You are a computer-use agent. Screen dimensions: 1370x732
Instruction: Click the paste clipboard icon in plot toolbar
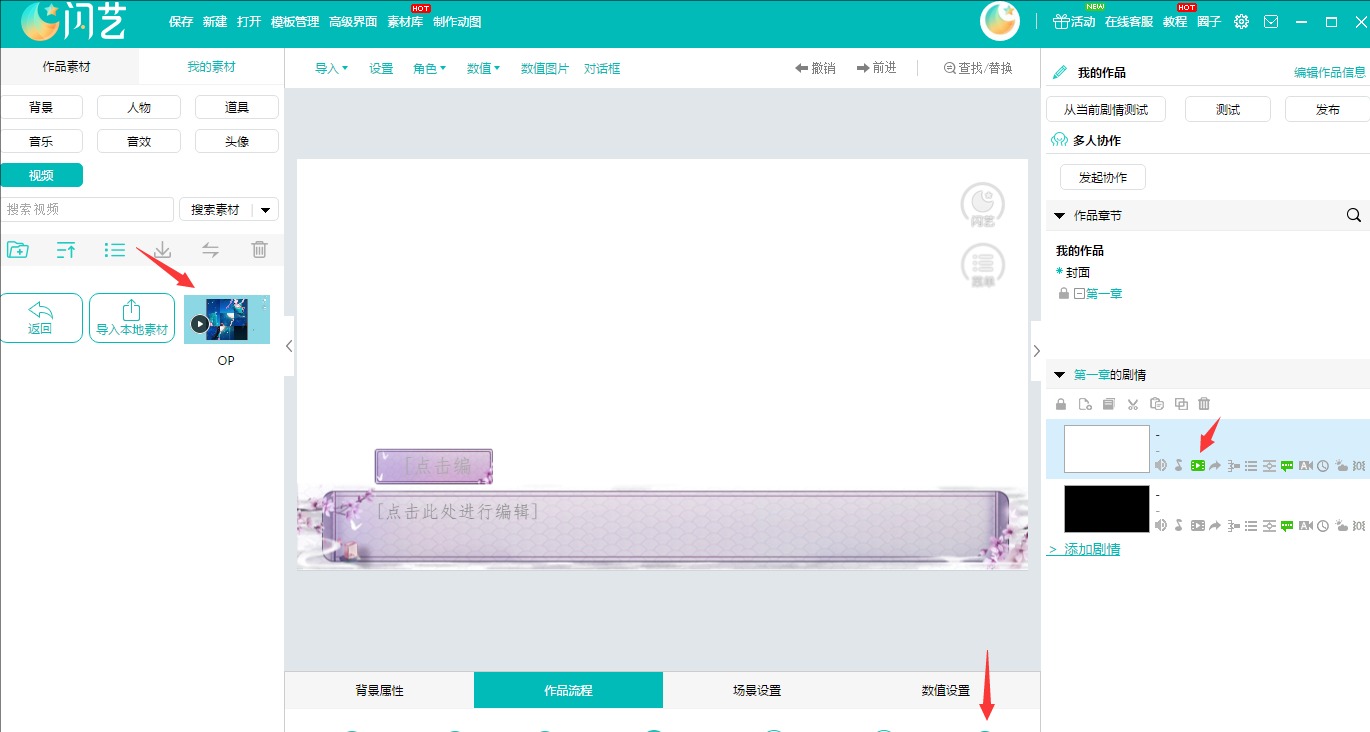(1157, 404)
